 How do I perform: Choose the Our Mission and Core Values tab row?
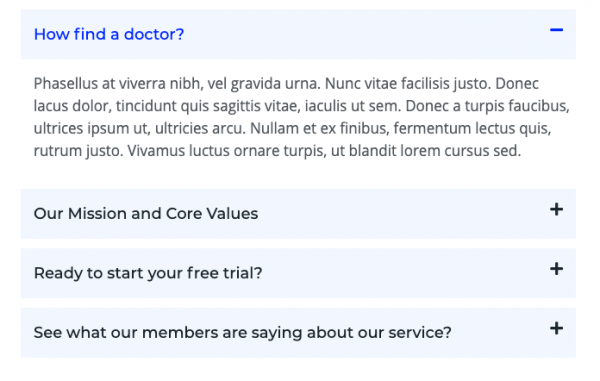point(298,214)
